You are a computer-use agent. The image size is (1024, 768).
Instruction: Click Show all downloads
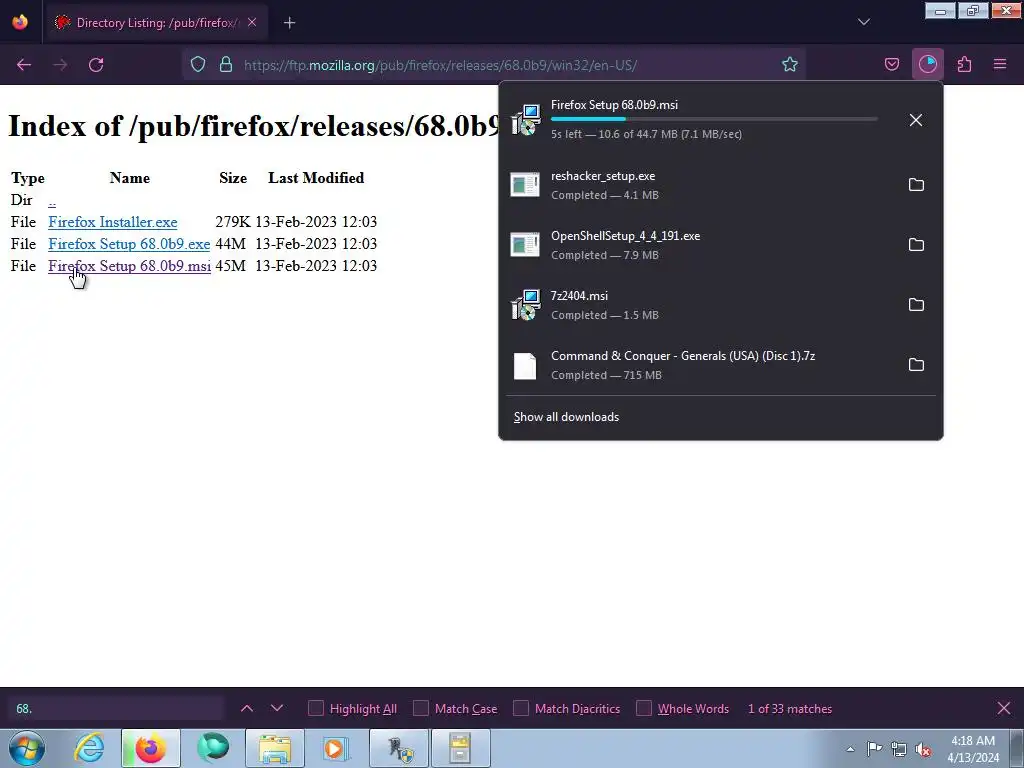pos(566,417)
